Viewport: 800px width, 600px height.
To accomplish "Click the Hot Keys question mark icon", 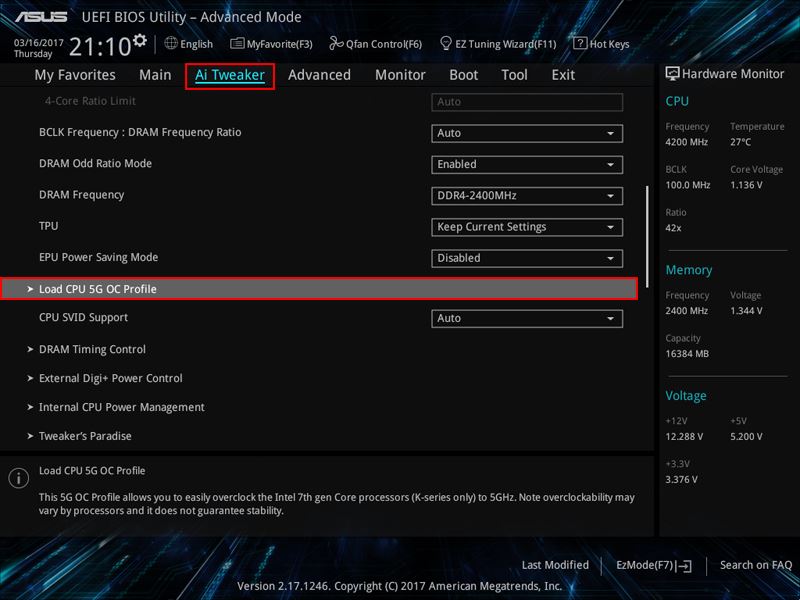I will click(x=580, y=43).
